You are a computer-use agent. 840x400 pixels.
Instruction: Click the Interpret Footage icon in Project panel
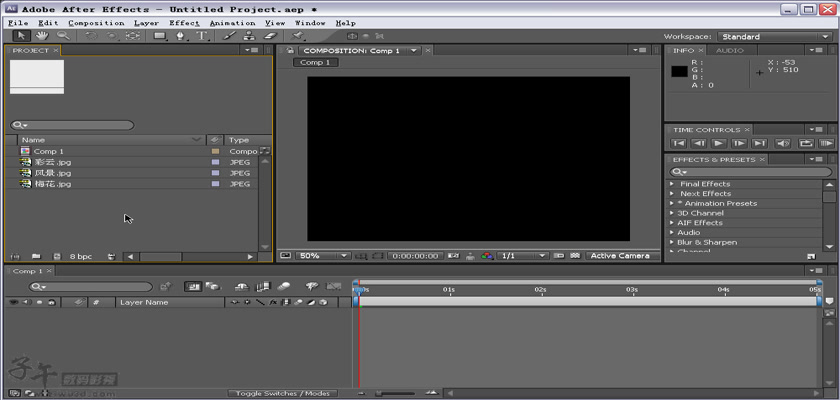[15, 256]
